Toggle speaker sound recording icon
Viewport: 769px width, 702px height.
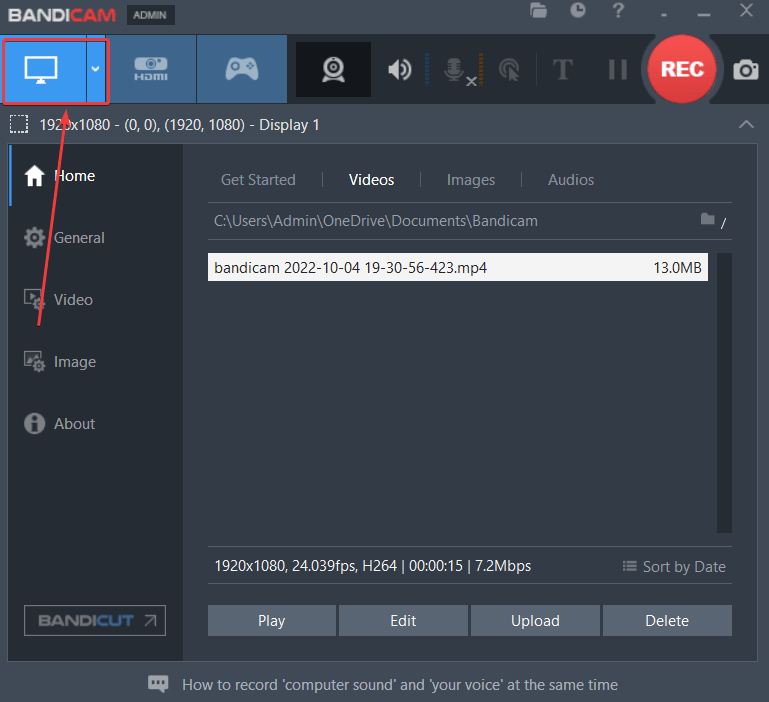[x=400, y=70]
